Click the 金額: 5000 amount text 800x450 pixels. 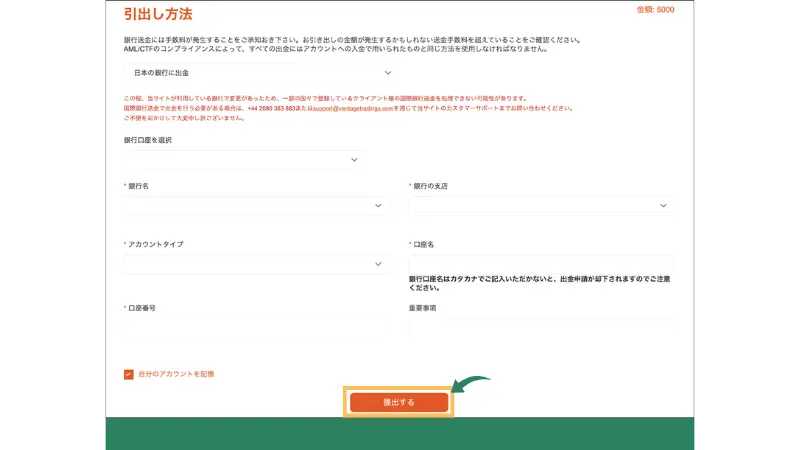pyautogui.click(x=655, y=10)
